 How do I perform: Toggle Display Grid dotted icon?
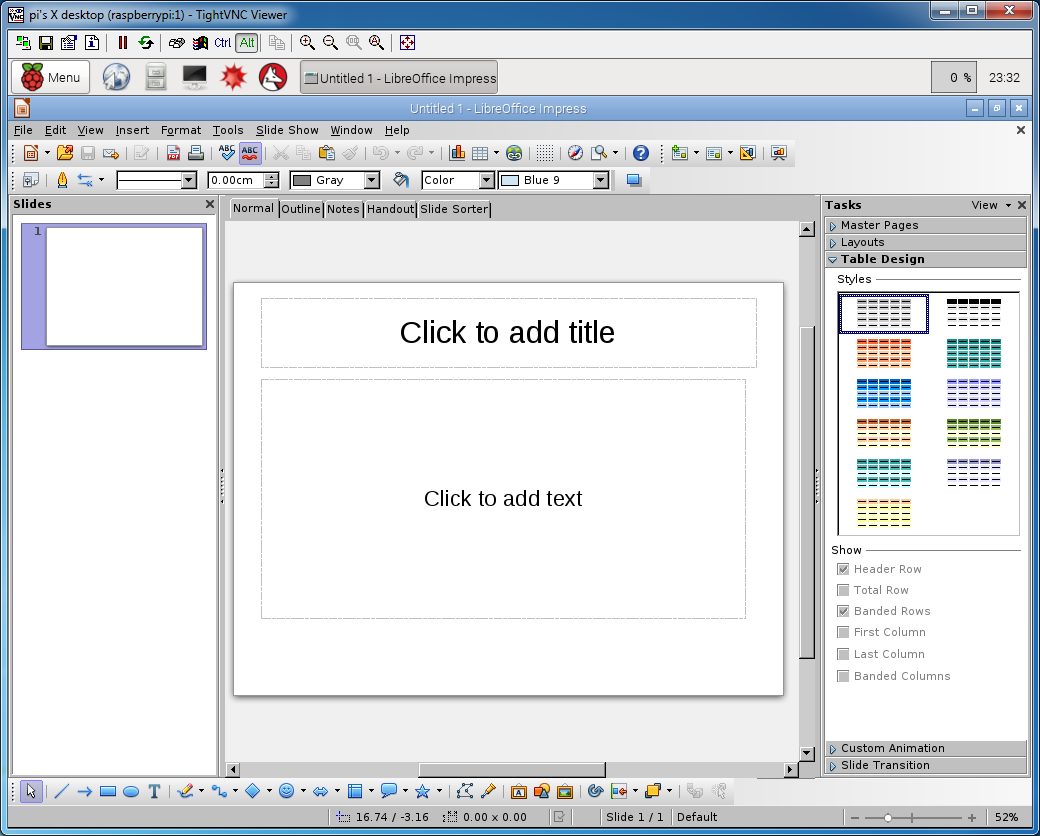click(545, 153)
